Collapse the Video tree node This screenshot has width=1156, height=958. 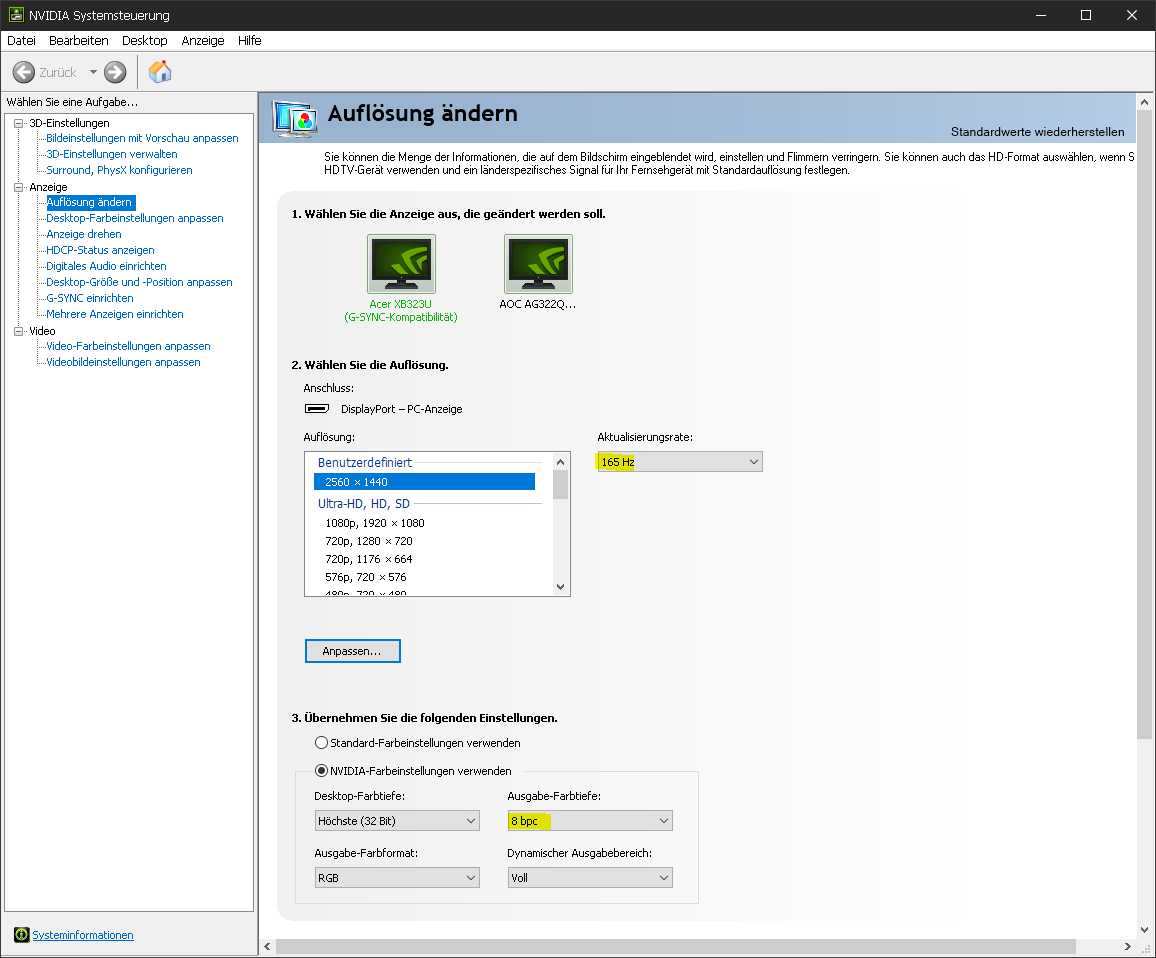tap(19, 331)
